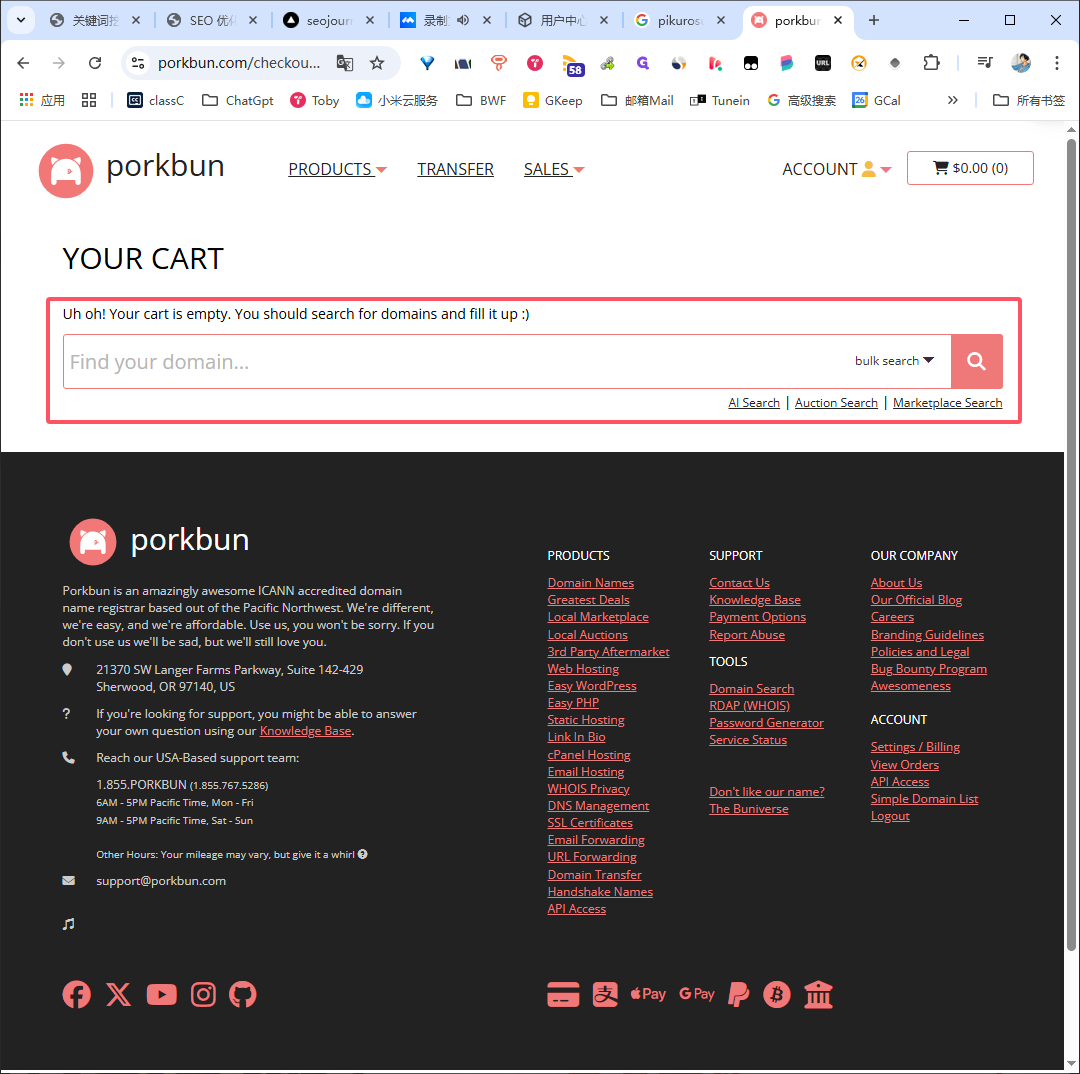This screenshot has width=1080, height=1074.
Task: Open the TRANSFER menu item
Action: point(455,169)
